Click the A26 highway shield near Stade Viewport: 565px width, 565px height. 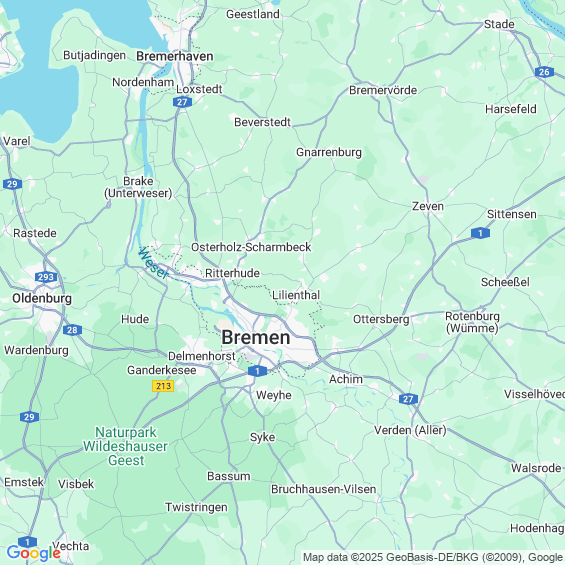[544, 72]
